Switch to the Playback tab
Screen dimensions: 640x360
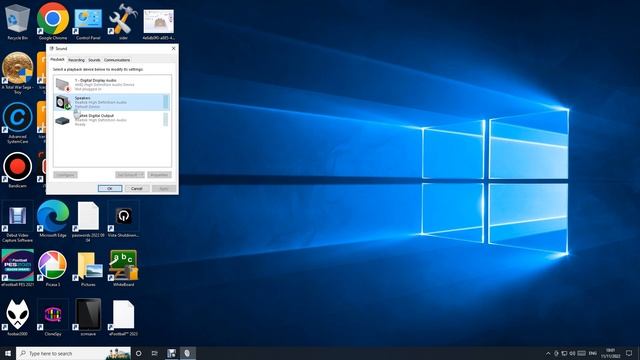(x=57, y=60)
